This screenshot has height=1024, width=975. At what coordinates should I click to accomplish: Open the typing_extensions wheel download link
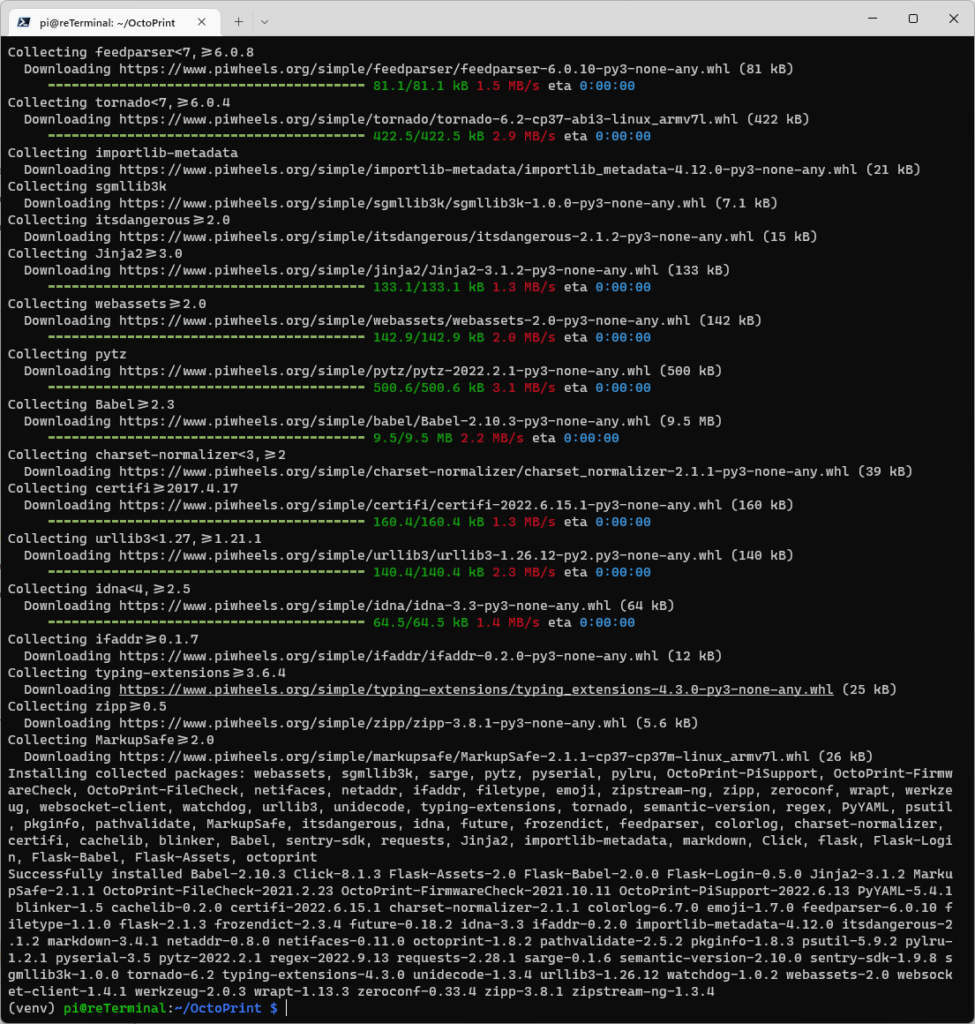pyautogui.click(x=476, y=690)
